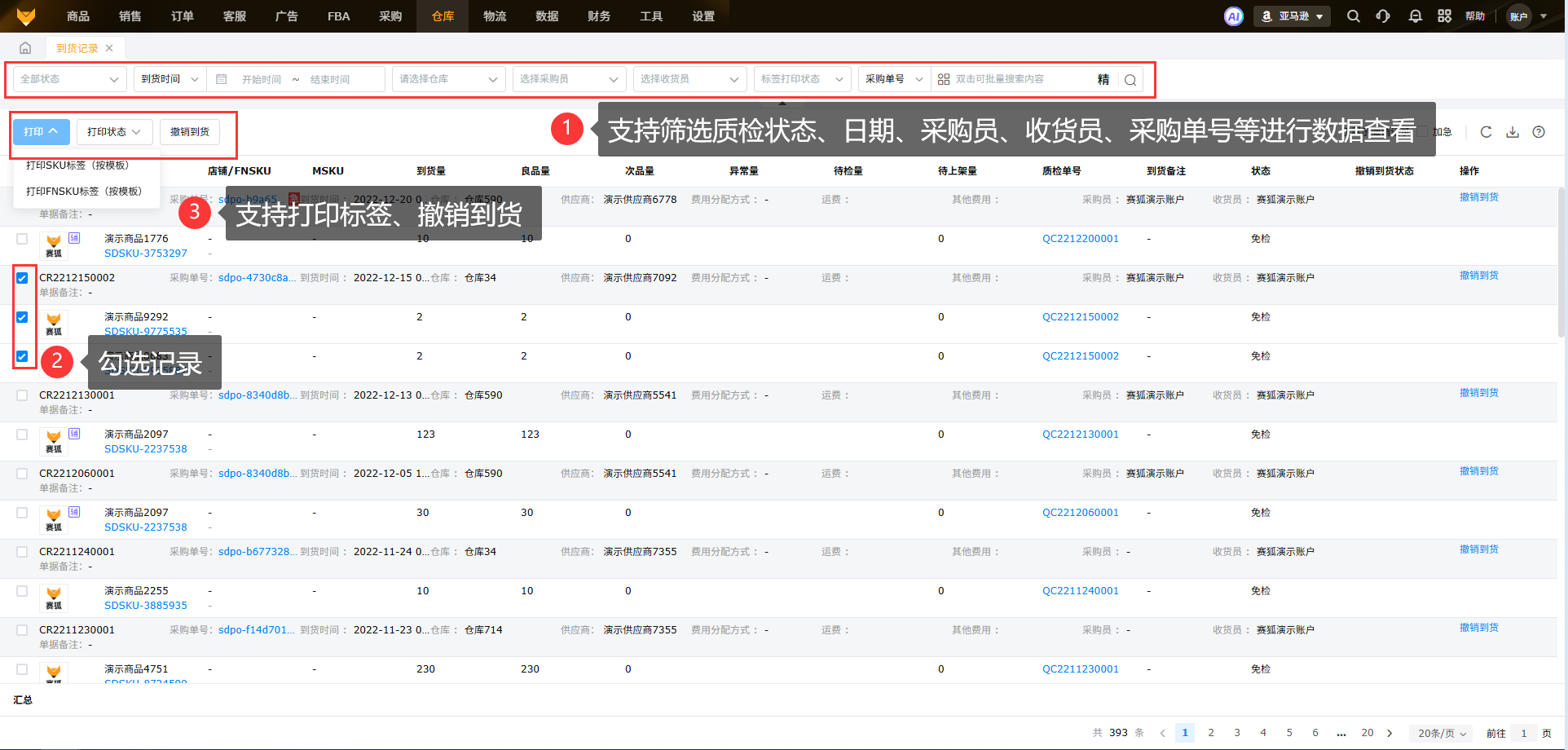Open the 请选择仓库 warehouse dropdown
Screen dimensions: 1568x750
447,79
